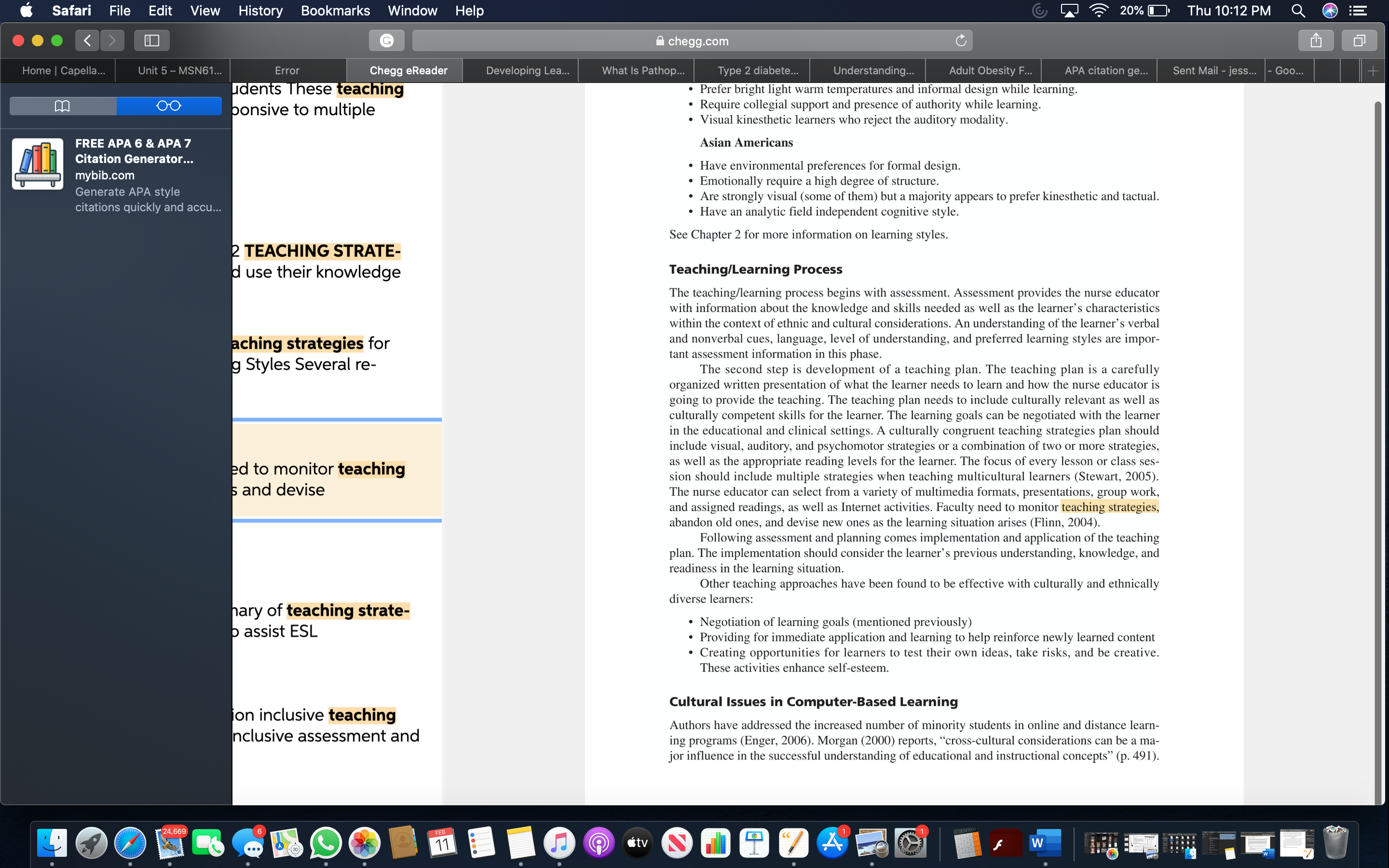Open the Share button in toolbar
Image resolution: width=1389 pixels, height=868 pixels.
coord(1316,40)
